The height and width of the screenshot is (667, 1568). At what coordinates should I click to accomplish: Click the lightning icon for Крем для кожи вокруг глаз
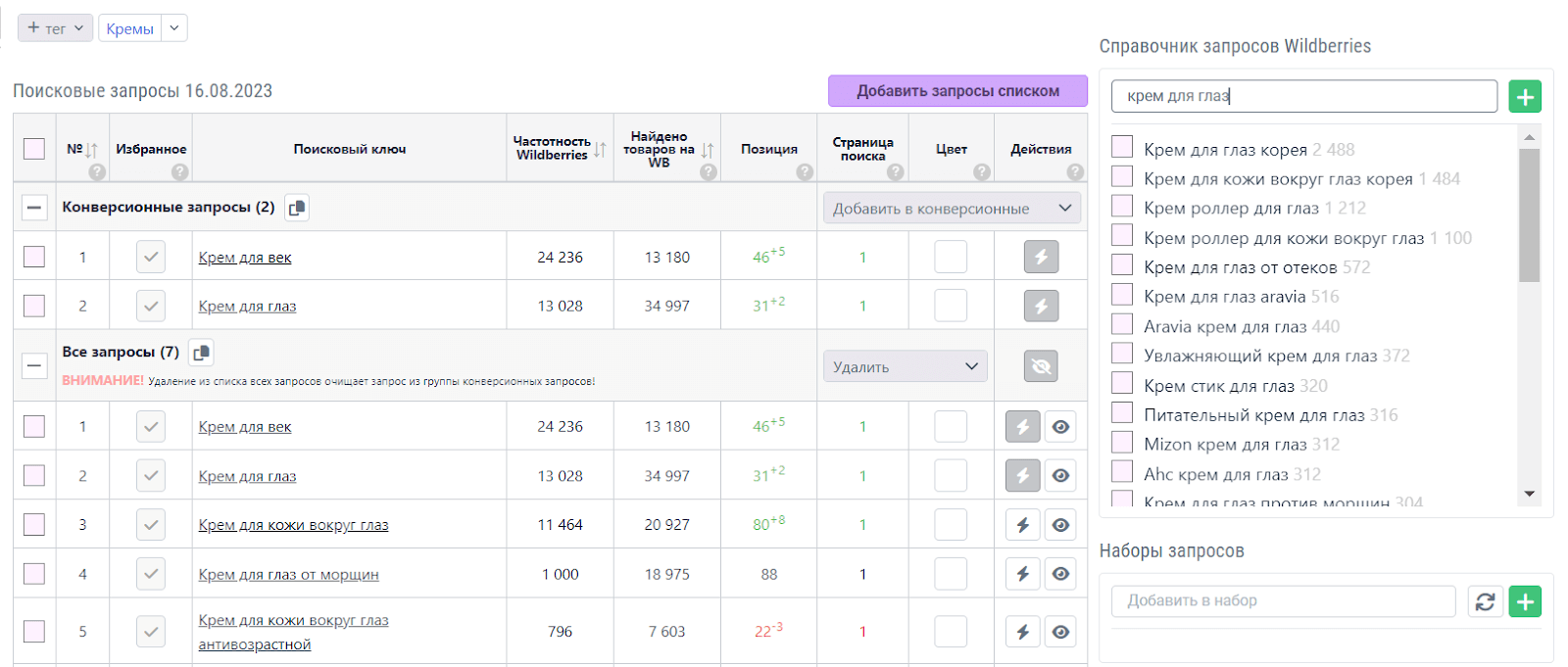pos(1022,525)
